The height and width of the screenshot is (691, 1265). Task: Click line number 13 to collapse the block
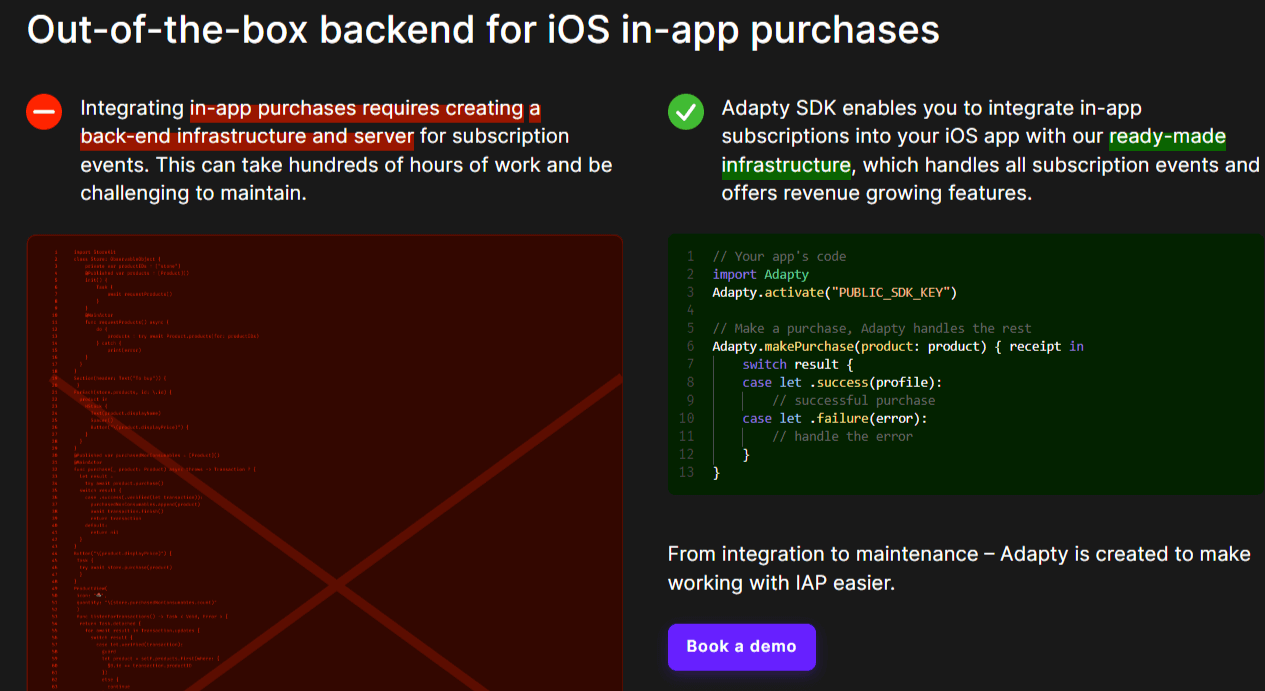pyautogui.click(x=690, y=472)
